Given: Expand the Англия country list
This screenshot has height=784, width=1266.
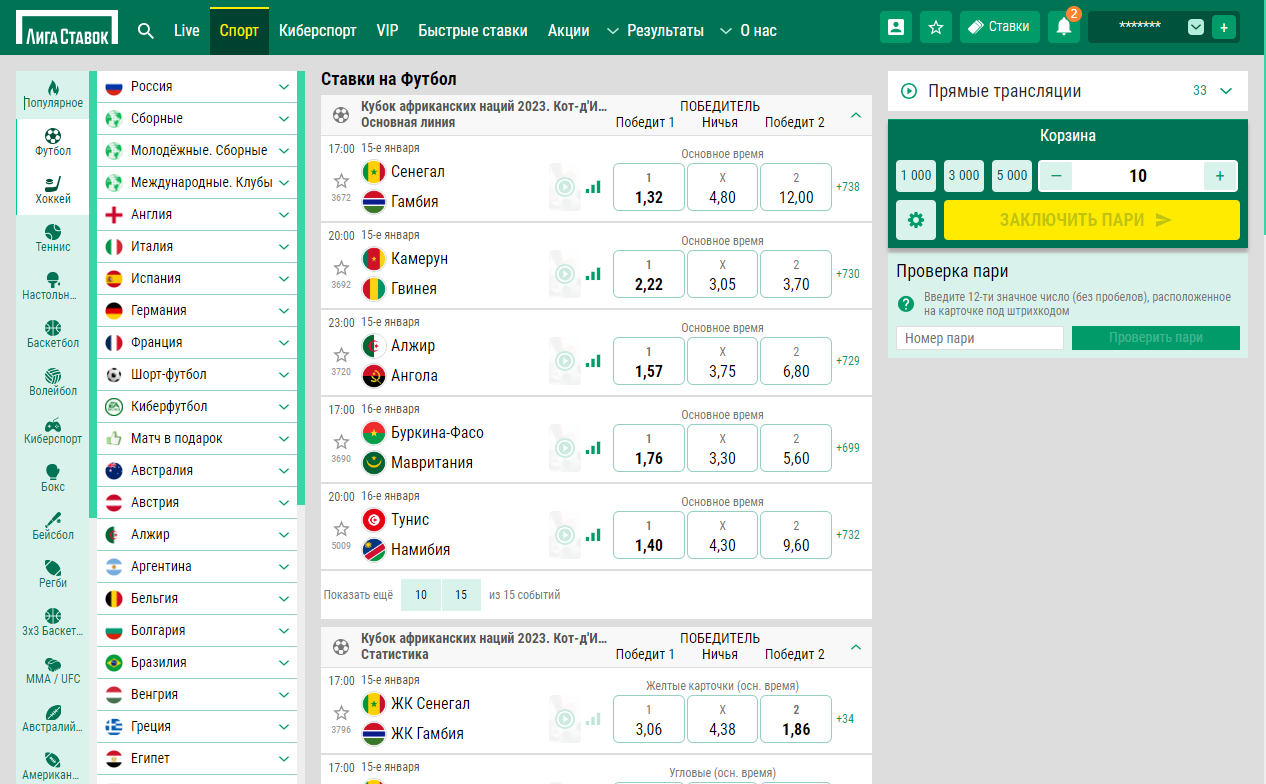Looking at the screenshot, I should 197,214.
